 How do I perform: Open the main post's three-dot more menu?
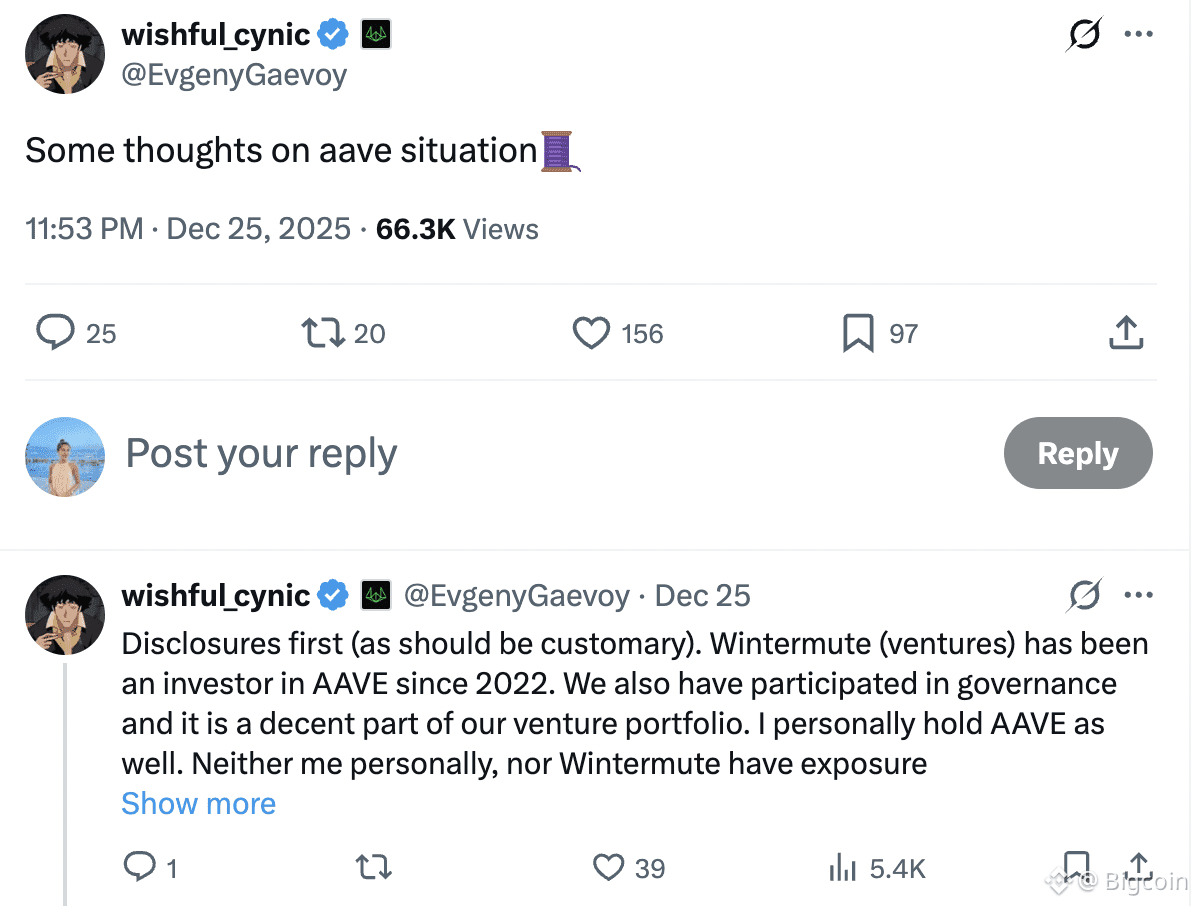(1139, 35)
